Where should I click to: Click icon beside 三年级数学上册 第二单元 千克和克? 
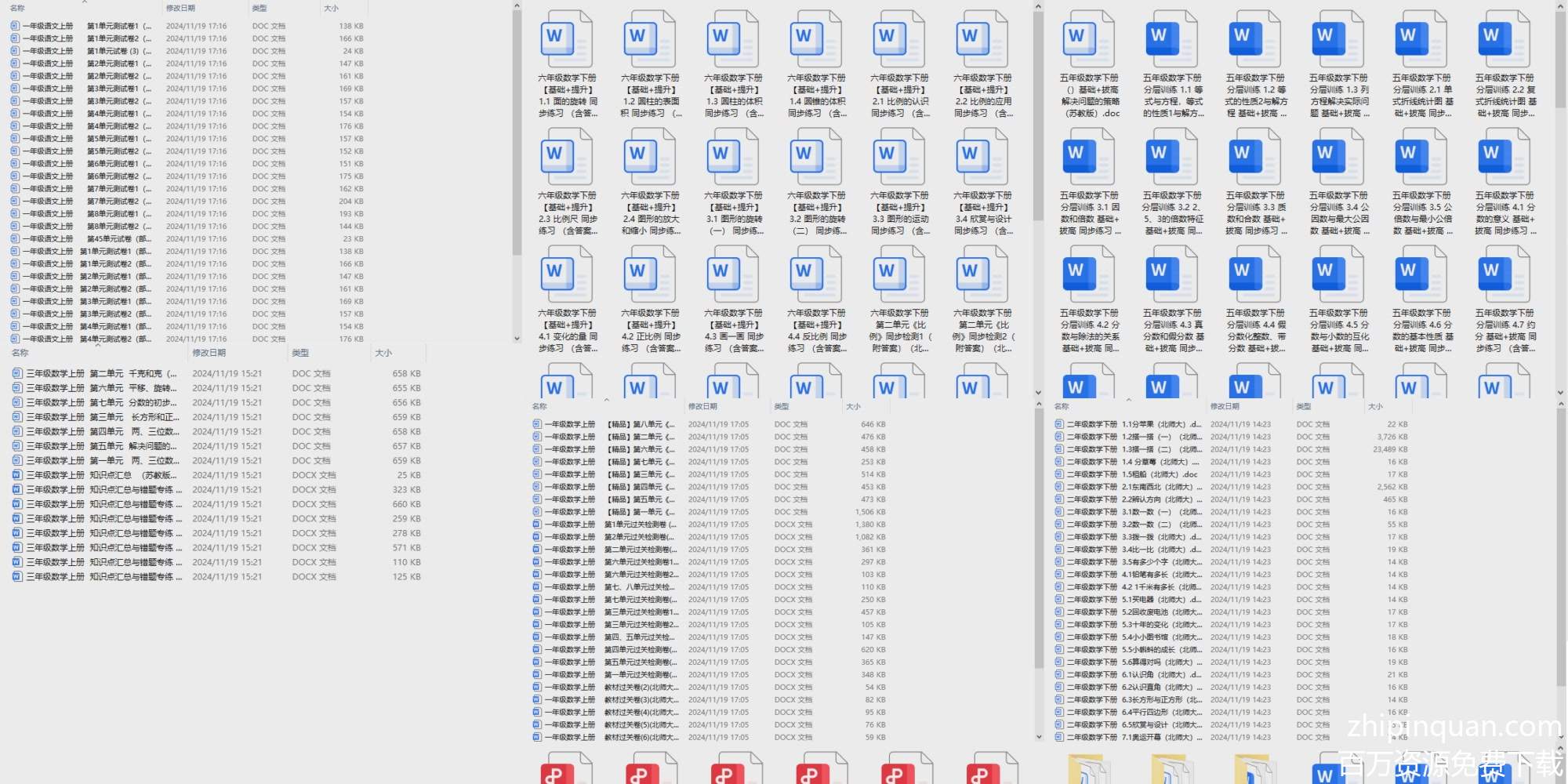point(17,374)
